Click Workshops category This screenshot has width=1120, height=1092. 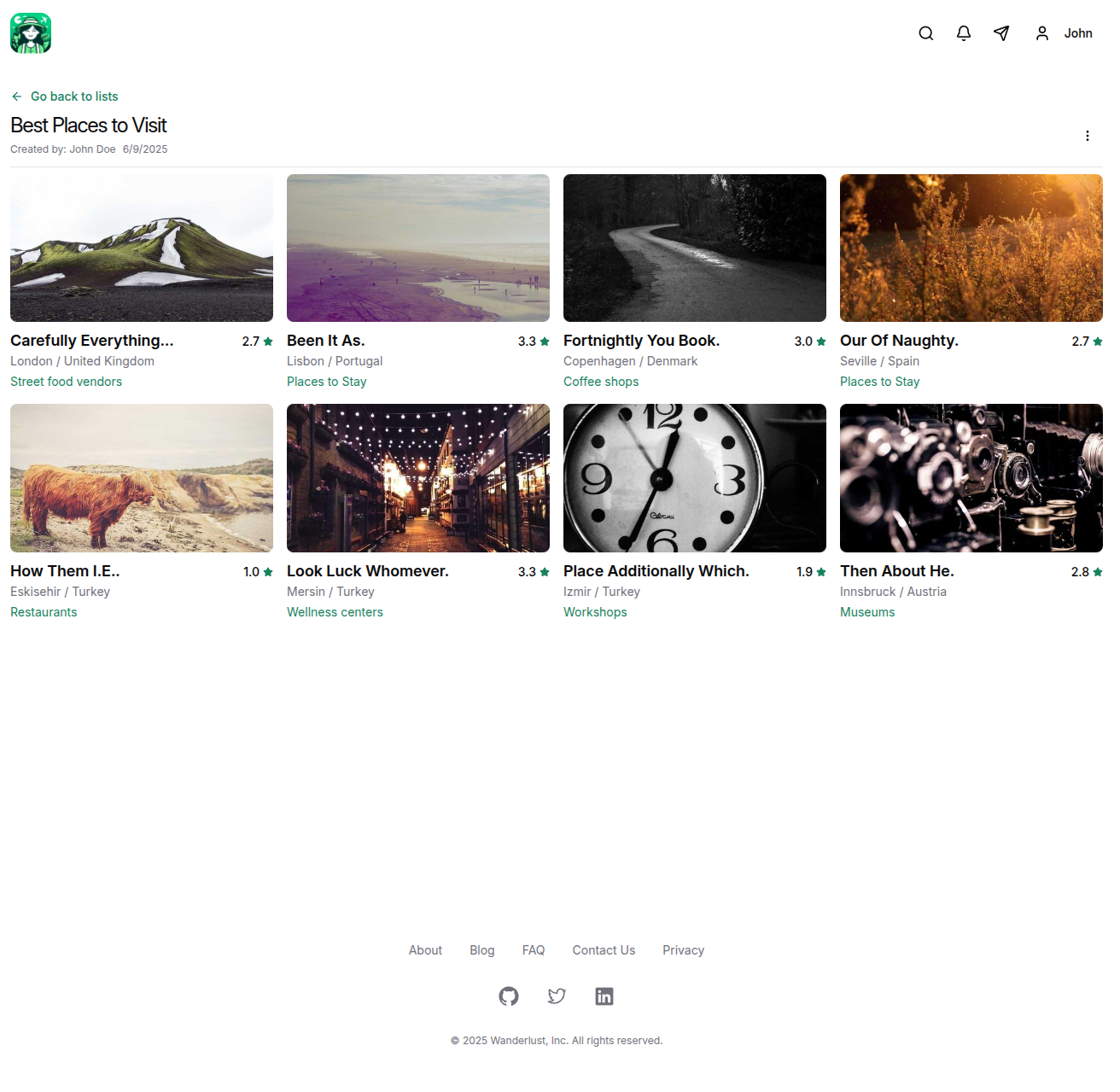click(x=595, y=612)
